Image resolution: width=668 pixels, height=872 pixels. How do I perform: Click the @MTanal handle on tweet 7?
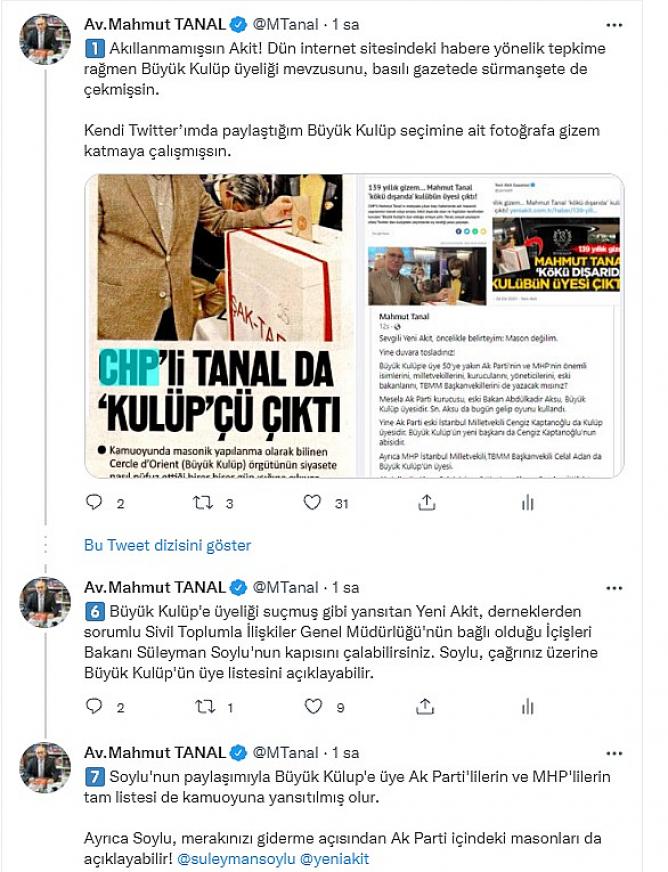[x=285, y=753]
